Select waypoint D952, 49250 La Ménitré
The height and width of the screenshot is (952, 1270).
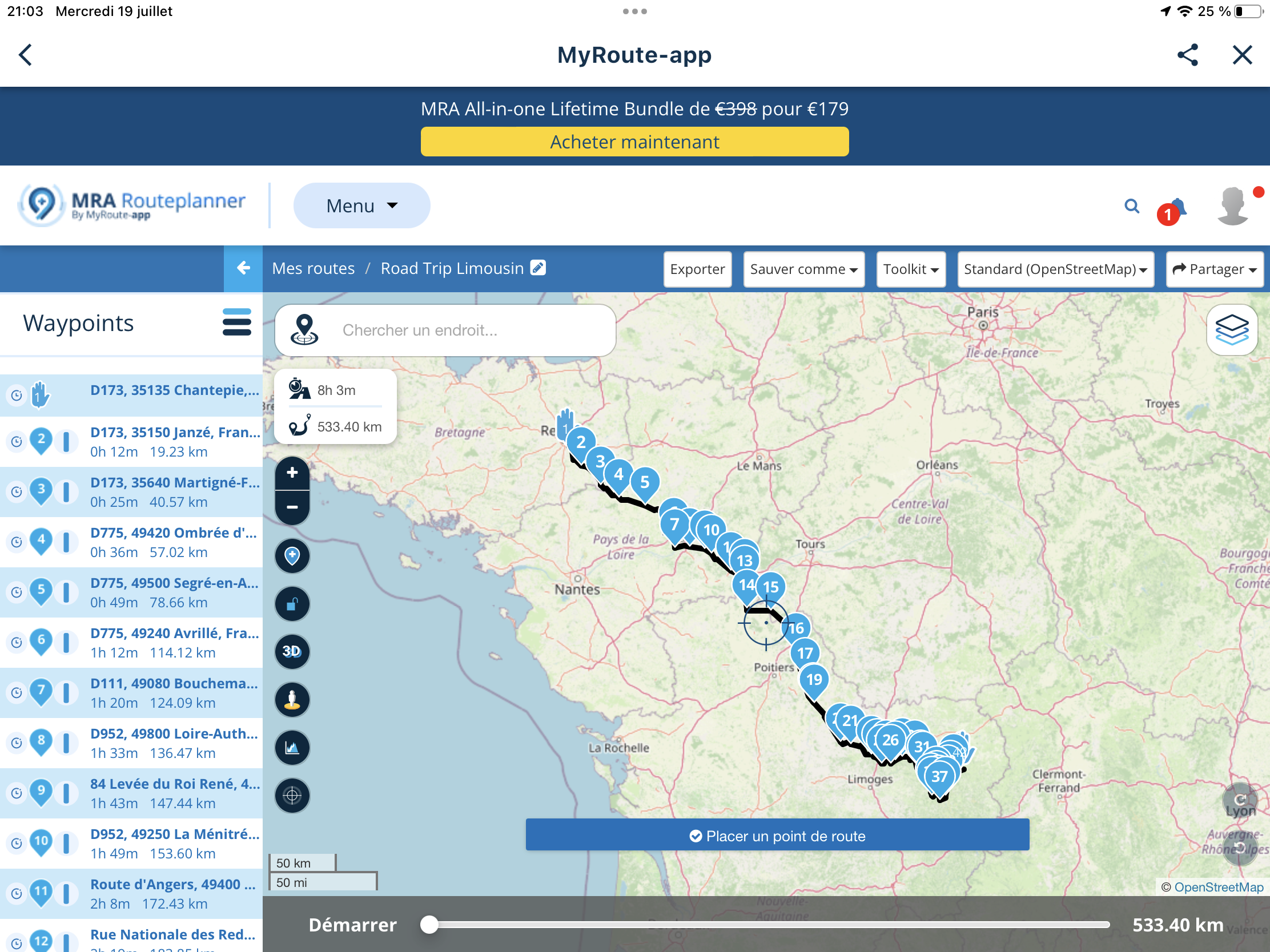pos(131,844)
